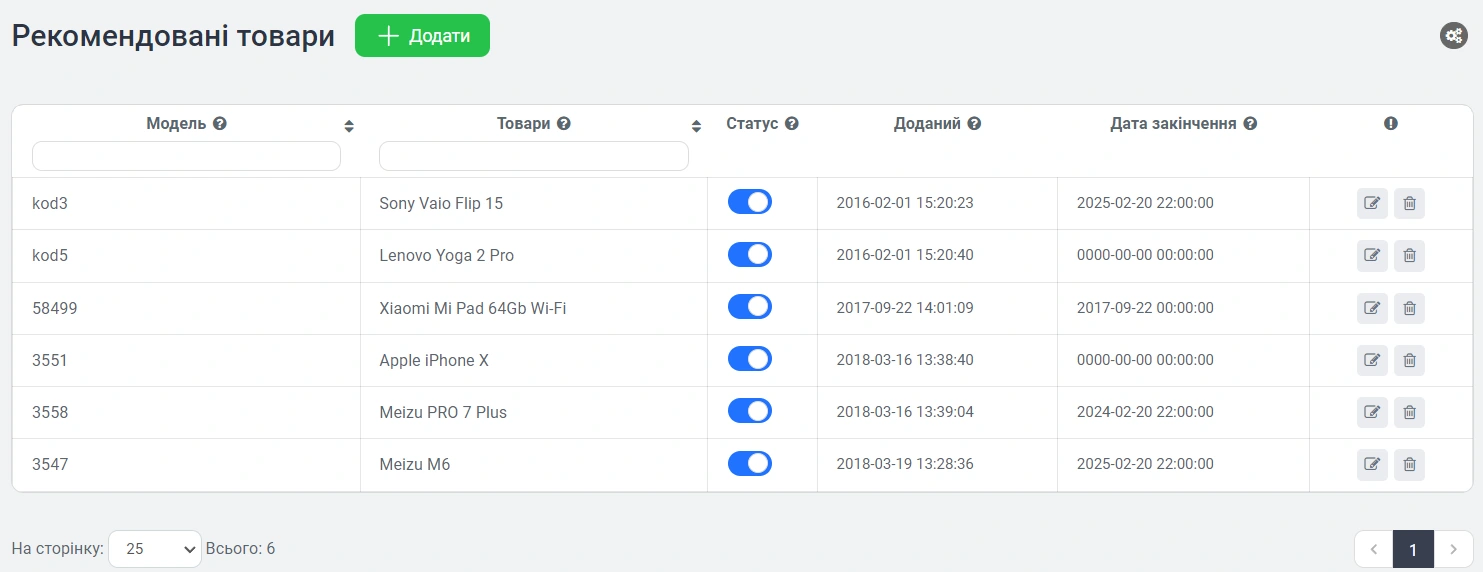Click help icon beside Дата закінчення header

tap(1250, 124)
